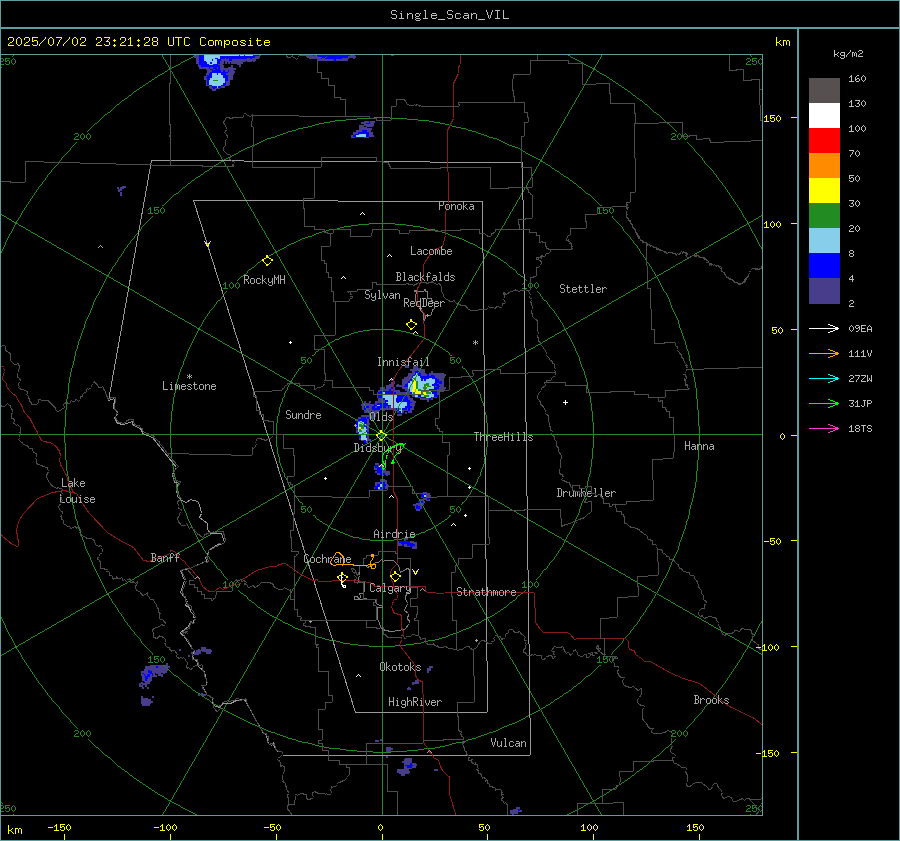This screenshot has width=900, height=841.
Task: Click the strong VIL storm cell east of Innisfail
Action: point(424,385)
